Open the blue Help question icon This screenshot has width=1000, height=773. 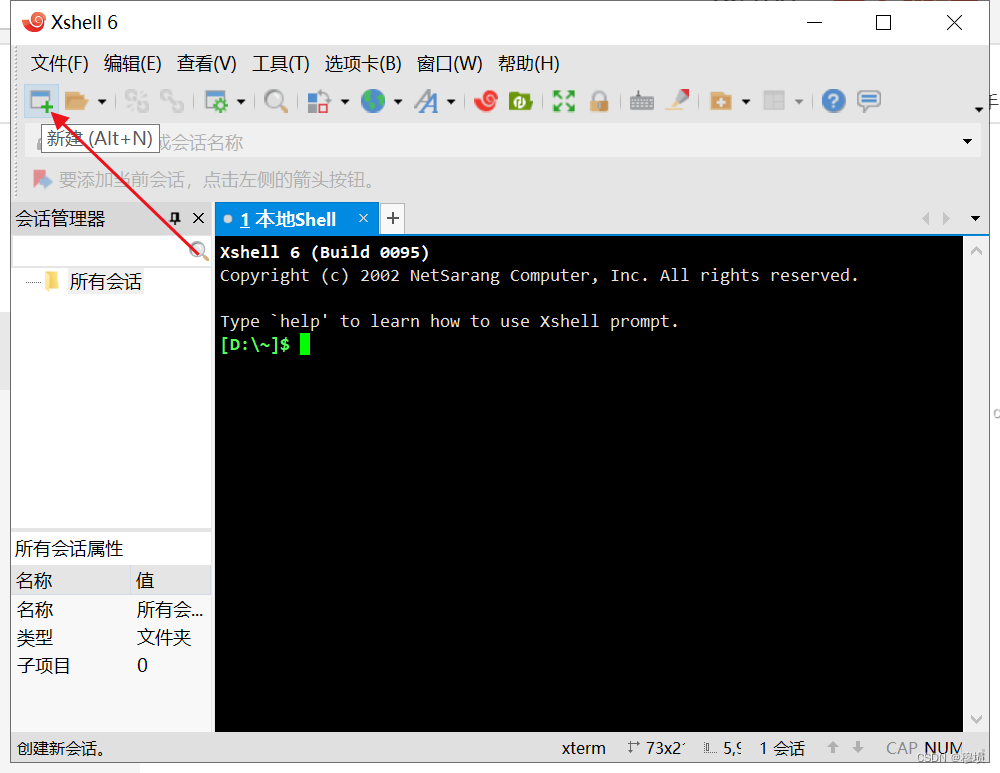(x=834, y=101)
